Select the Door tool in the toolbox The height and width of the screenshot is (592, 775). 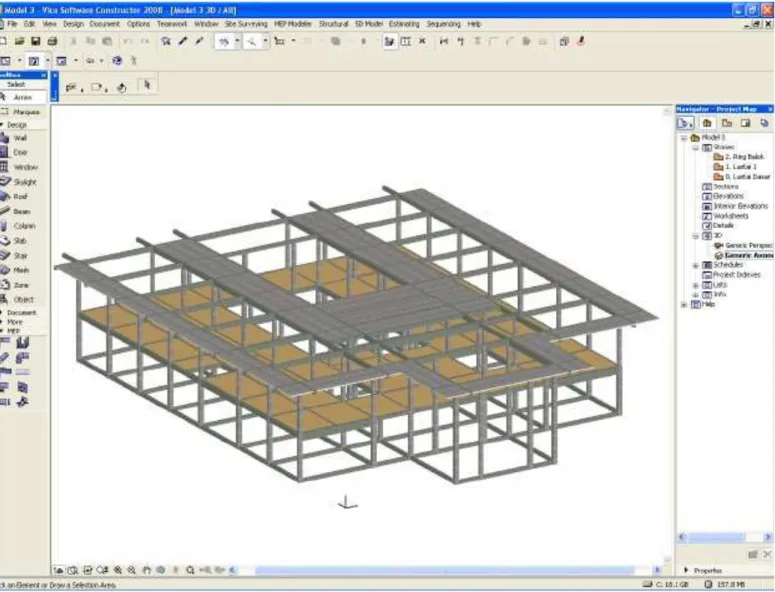(x=20, y=153)
